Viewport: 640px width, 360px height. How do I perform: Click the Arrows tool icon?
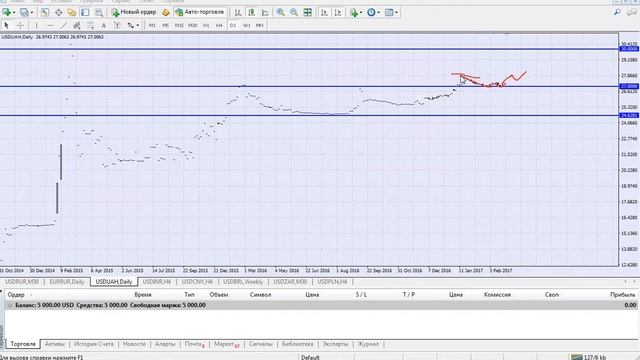pyautogui.click(x=131, y=25)
